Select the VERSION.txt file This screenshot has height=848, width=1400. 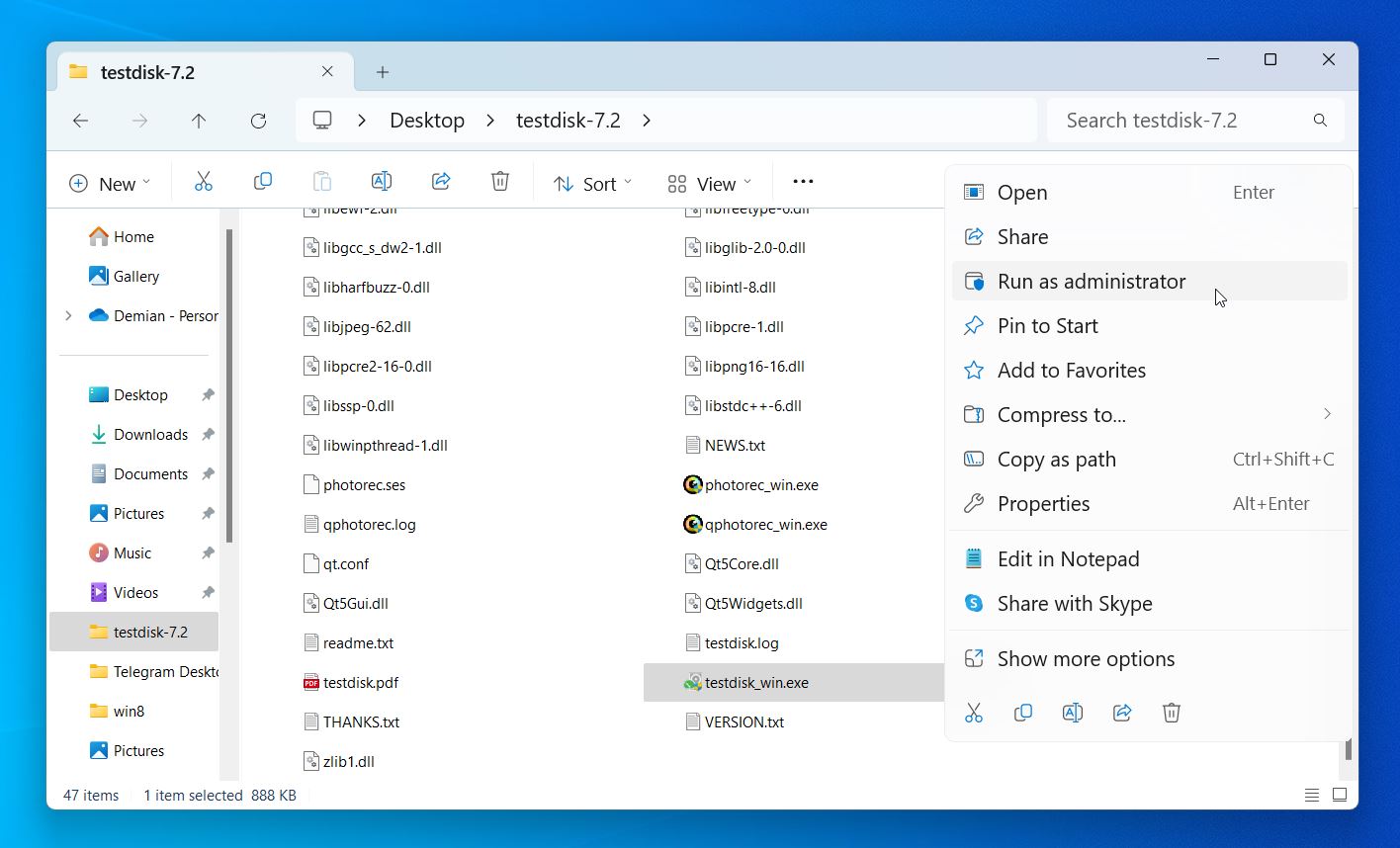(735, 722)
